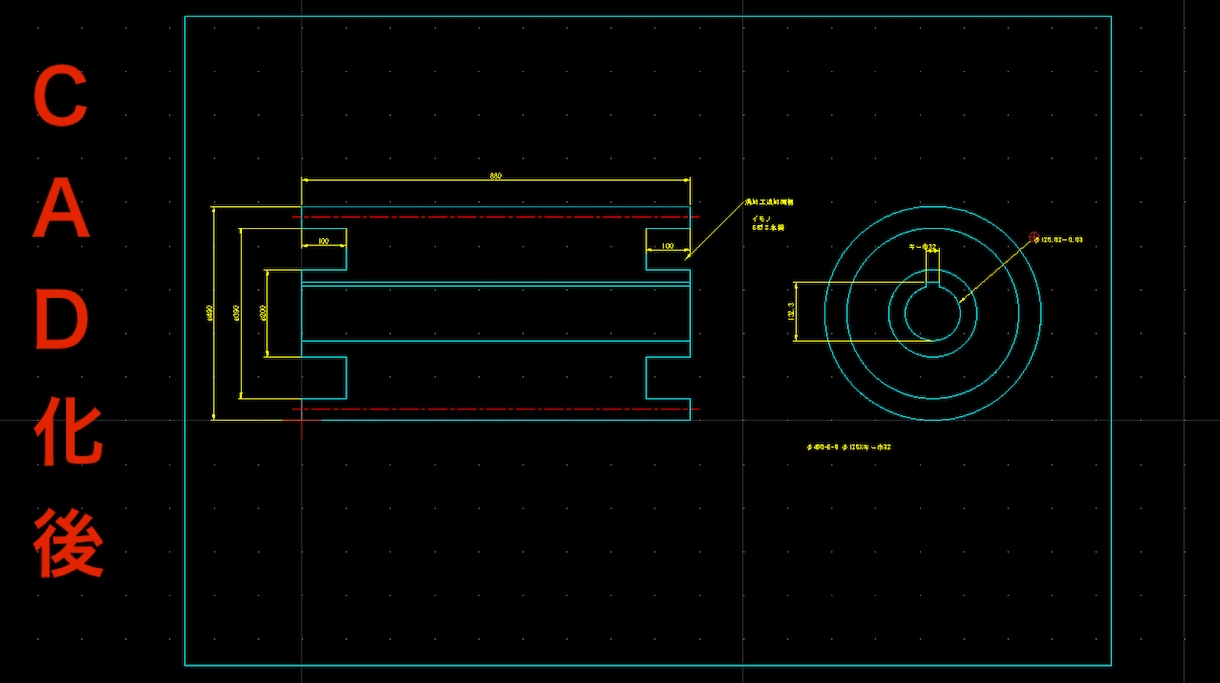The width and height of the screenshot is (1220, 683).
Task: Select the 880 overall length dimension text
Action: pyautogui.click(x=496, y=176)
